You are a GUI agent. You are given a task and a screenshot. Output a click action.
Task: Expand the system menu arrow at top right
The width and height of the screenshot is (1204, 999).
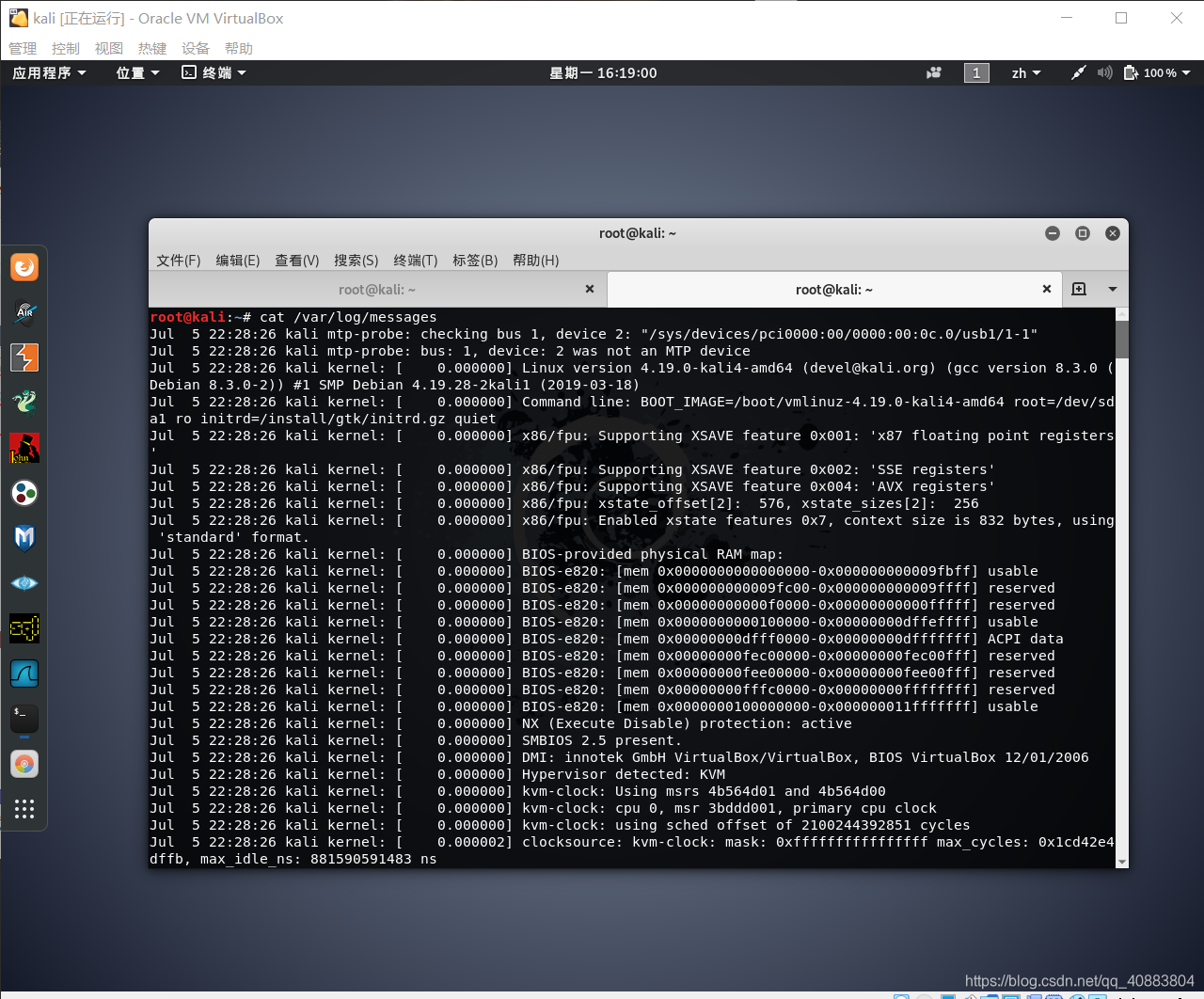(1186, 72)
